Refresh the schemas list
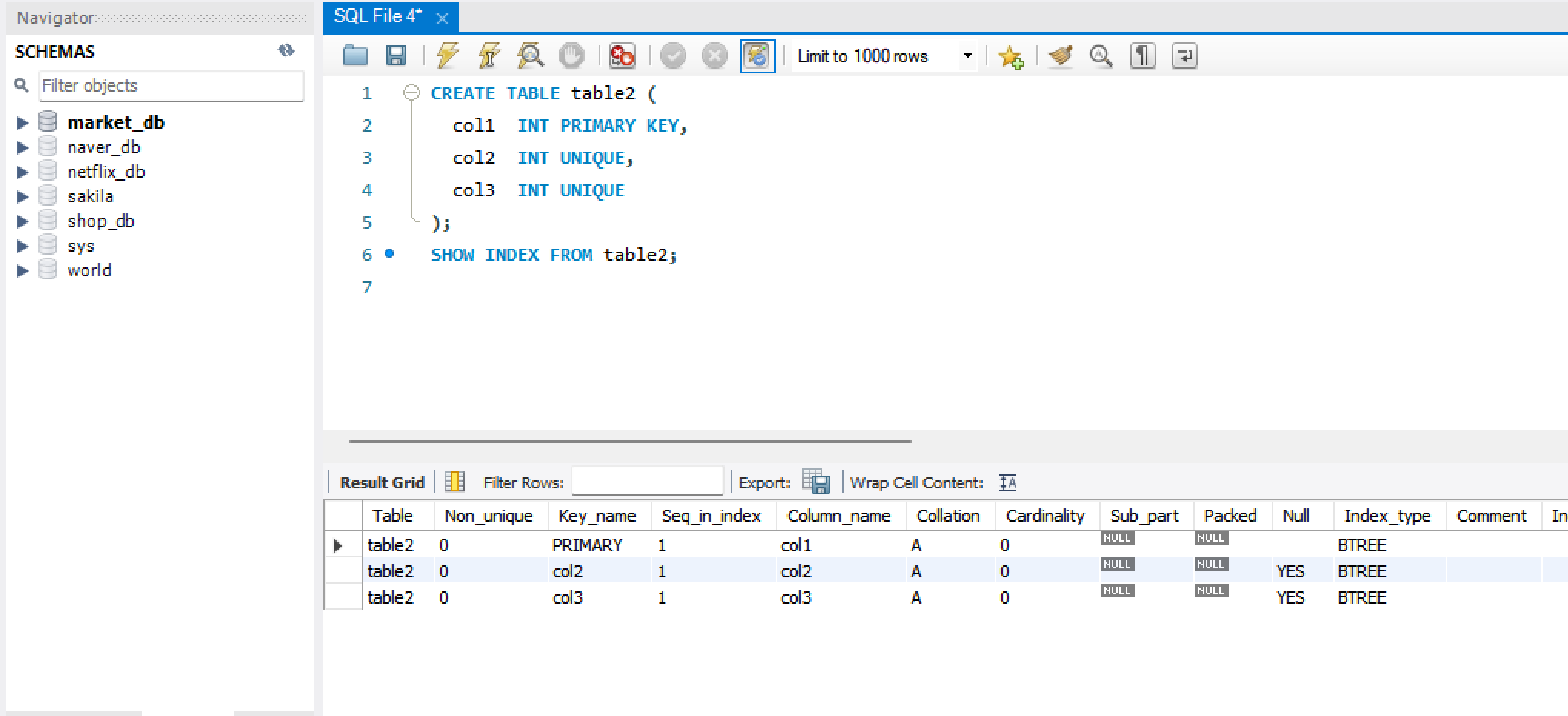This screenshot has height=716, width=1568. [x=286, y=51]
